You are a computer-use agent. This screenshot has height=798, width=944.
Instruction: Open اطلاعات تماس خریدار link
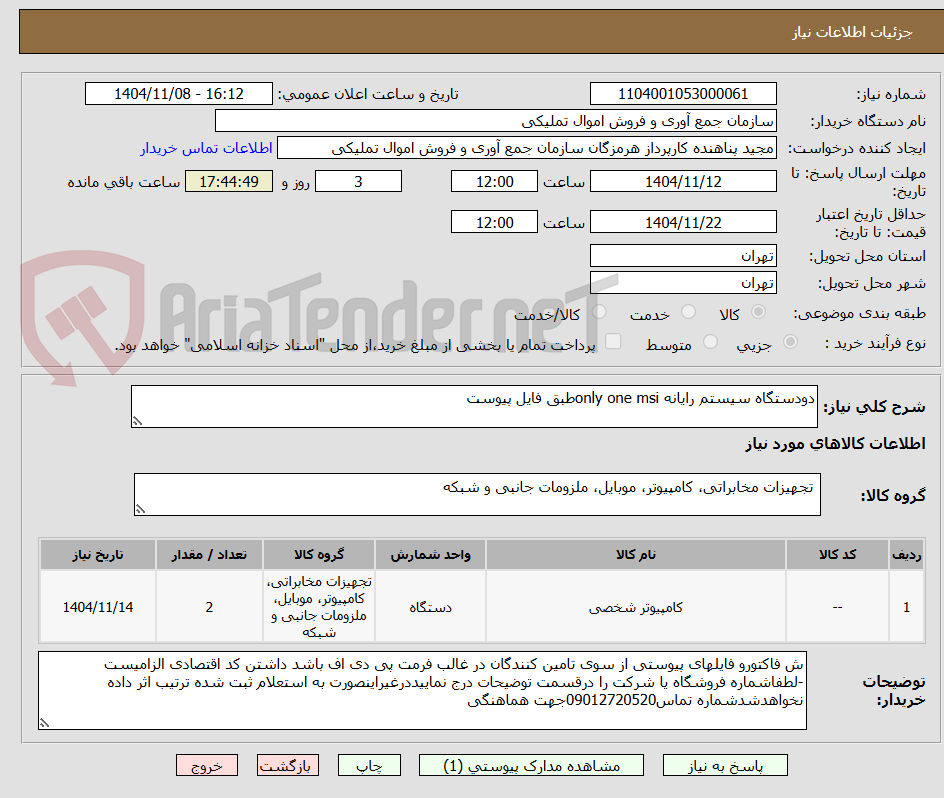pos(206,148)
